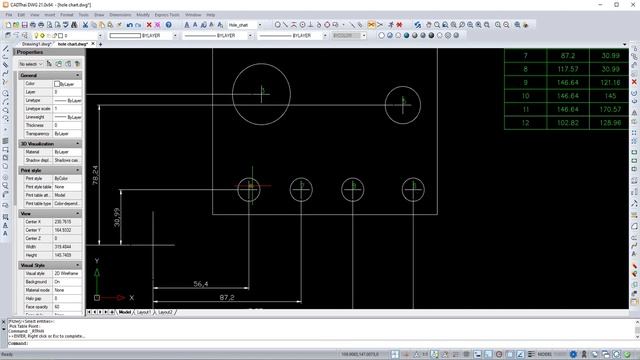The height and width of the screenshot is (360, 640).
Task: Toggle layer on/off lightbulb icon
Action: [x=36, y=36]
